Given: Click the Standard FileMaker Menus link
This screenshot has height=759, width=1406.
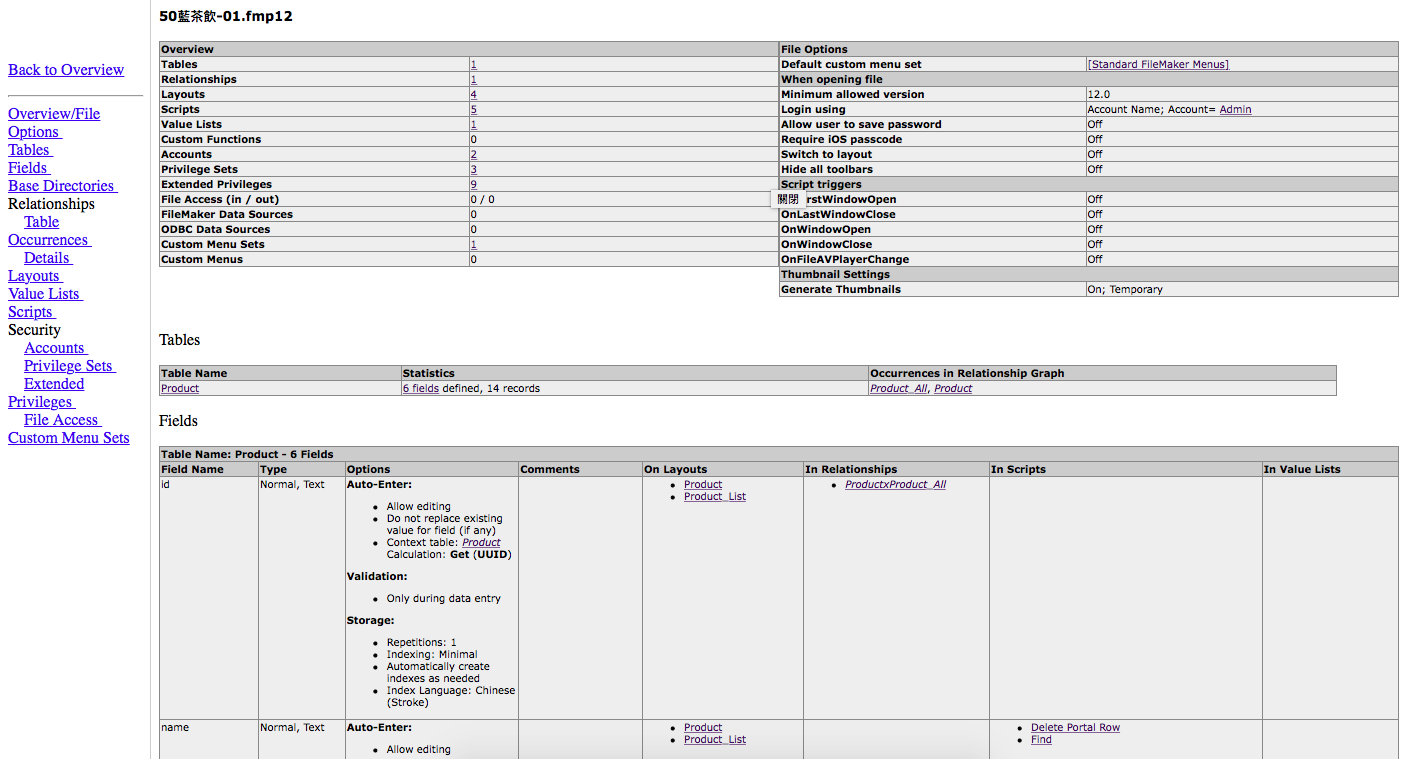Looking at the screenshot, I should pyautogui.click(x=1158, y=64).
